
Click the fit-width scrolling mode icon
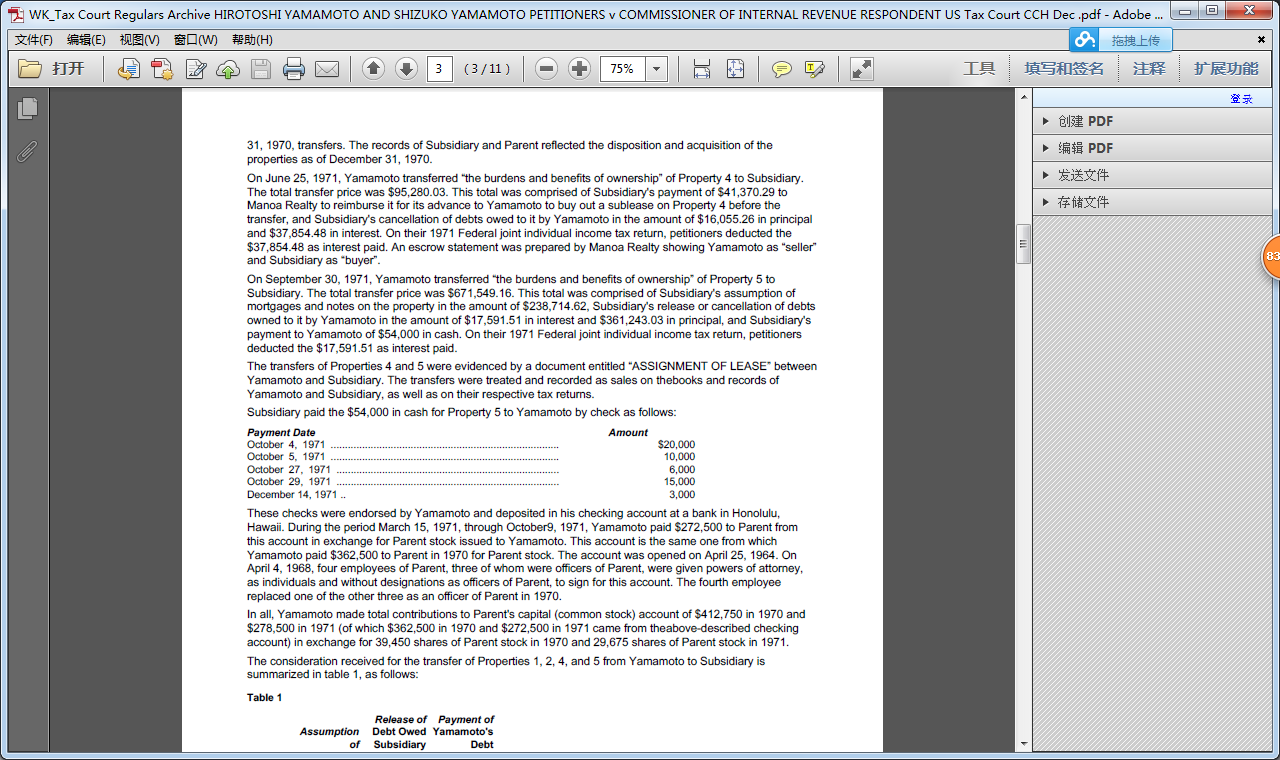tap(702, 69)
